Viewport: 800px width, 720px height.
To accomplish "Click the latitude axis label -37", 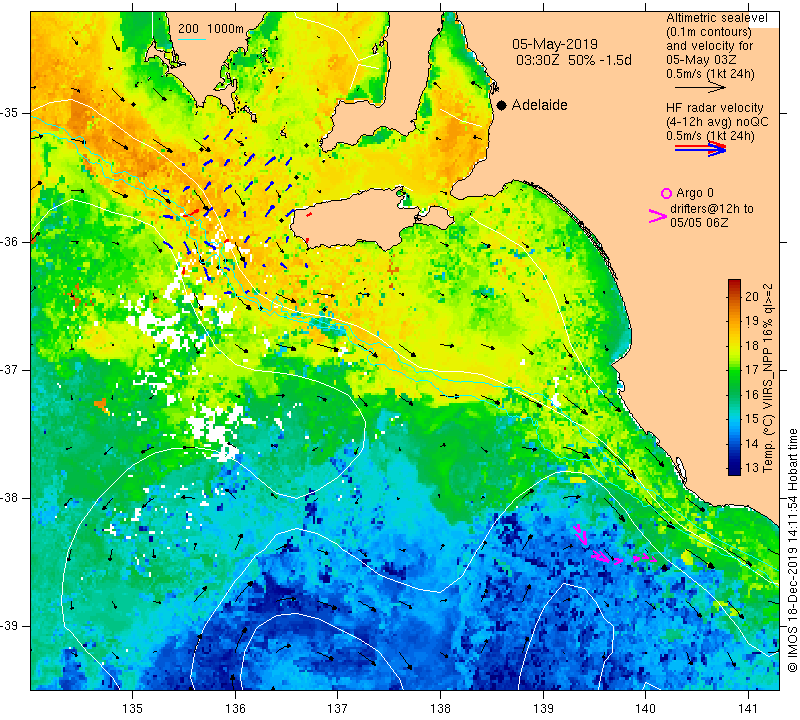I will coord(9,369).
